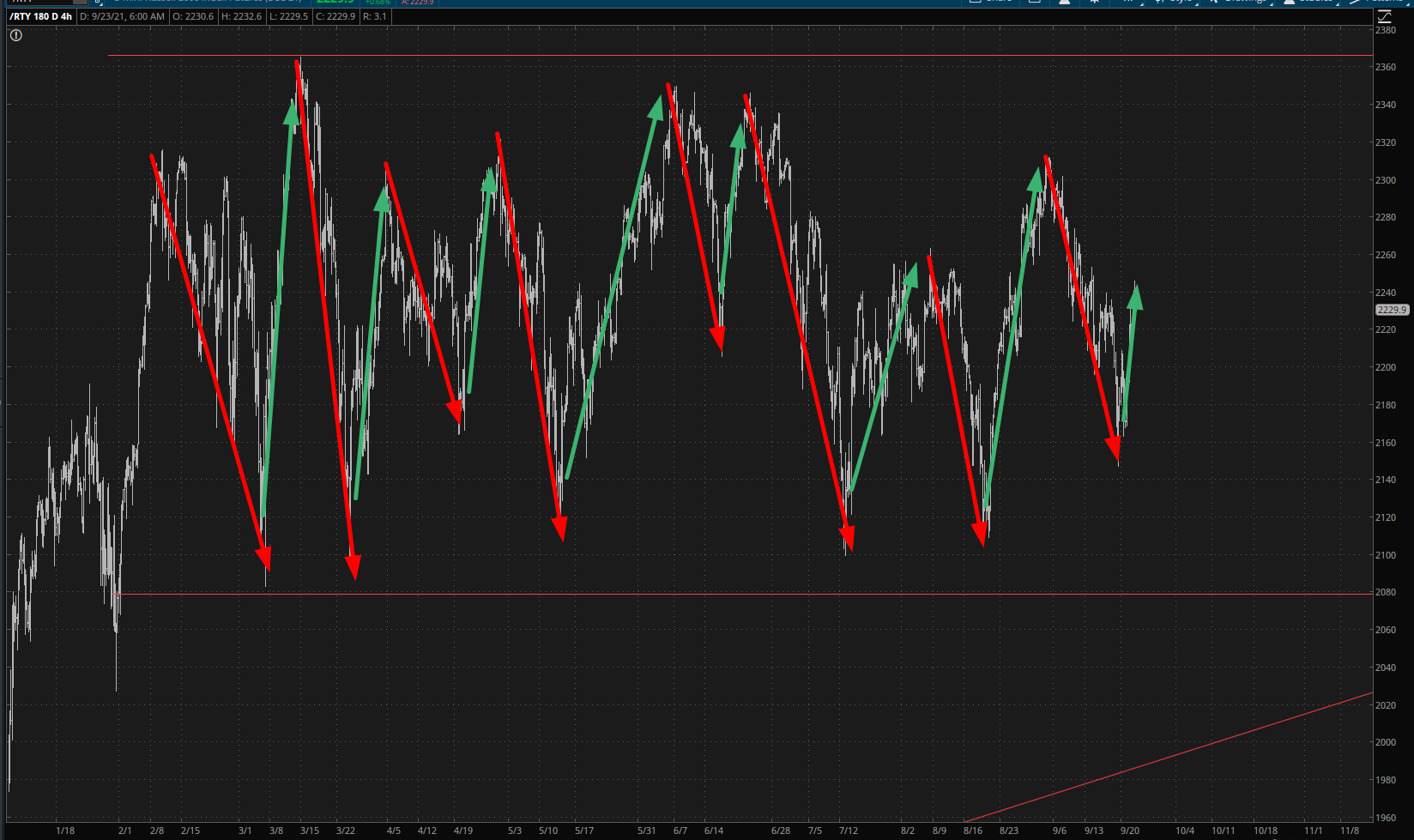The image size is (1414, 840).
Task: Click the high price field H: 2232.6
Action: 241,16
